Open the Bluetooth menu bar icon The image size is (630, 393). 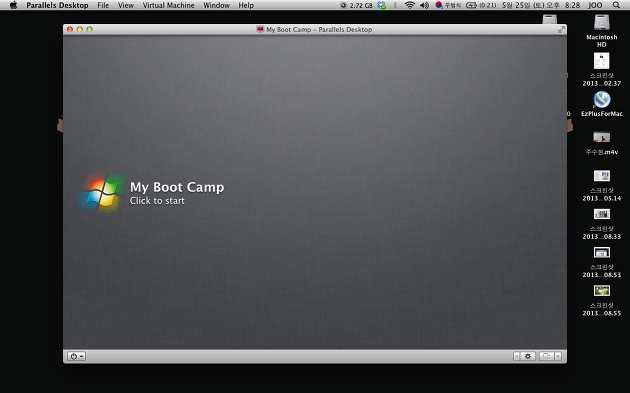(395, 5)
